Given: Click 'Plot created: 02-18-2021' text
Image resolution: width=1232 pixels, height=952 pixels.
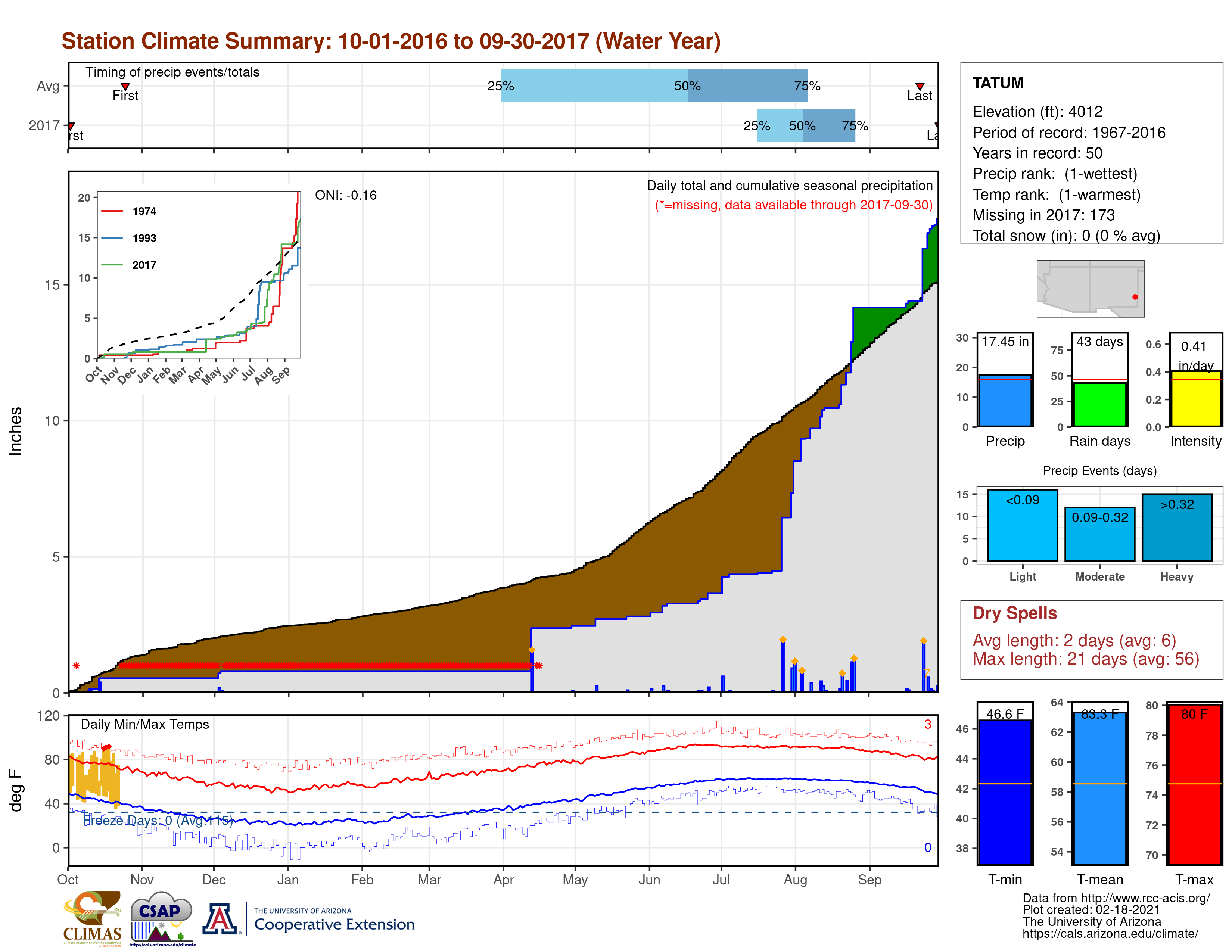Looking at the screenshot, I should tap(1091, 910).
